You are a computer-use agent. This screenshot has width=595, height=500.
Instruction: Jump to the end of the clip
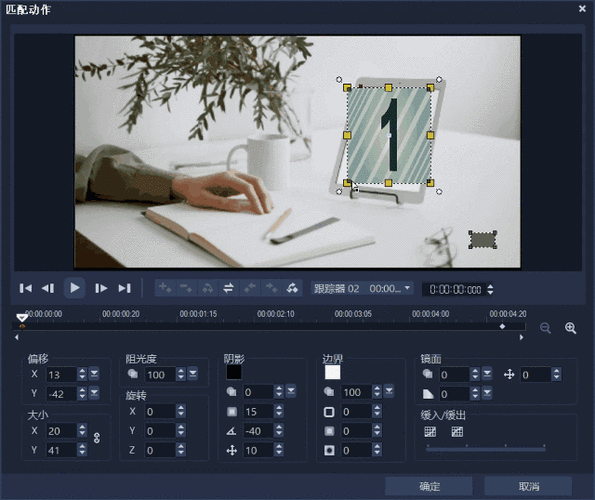(124, 288)
